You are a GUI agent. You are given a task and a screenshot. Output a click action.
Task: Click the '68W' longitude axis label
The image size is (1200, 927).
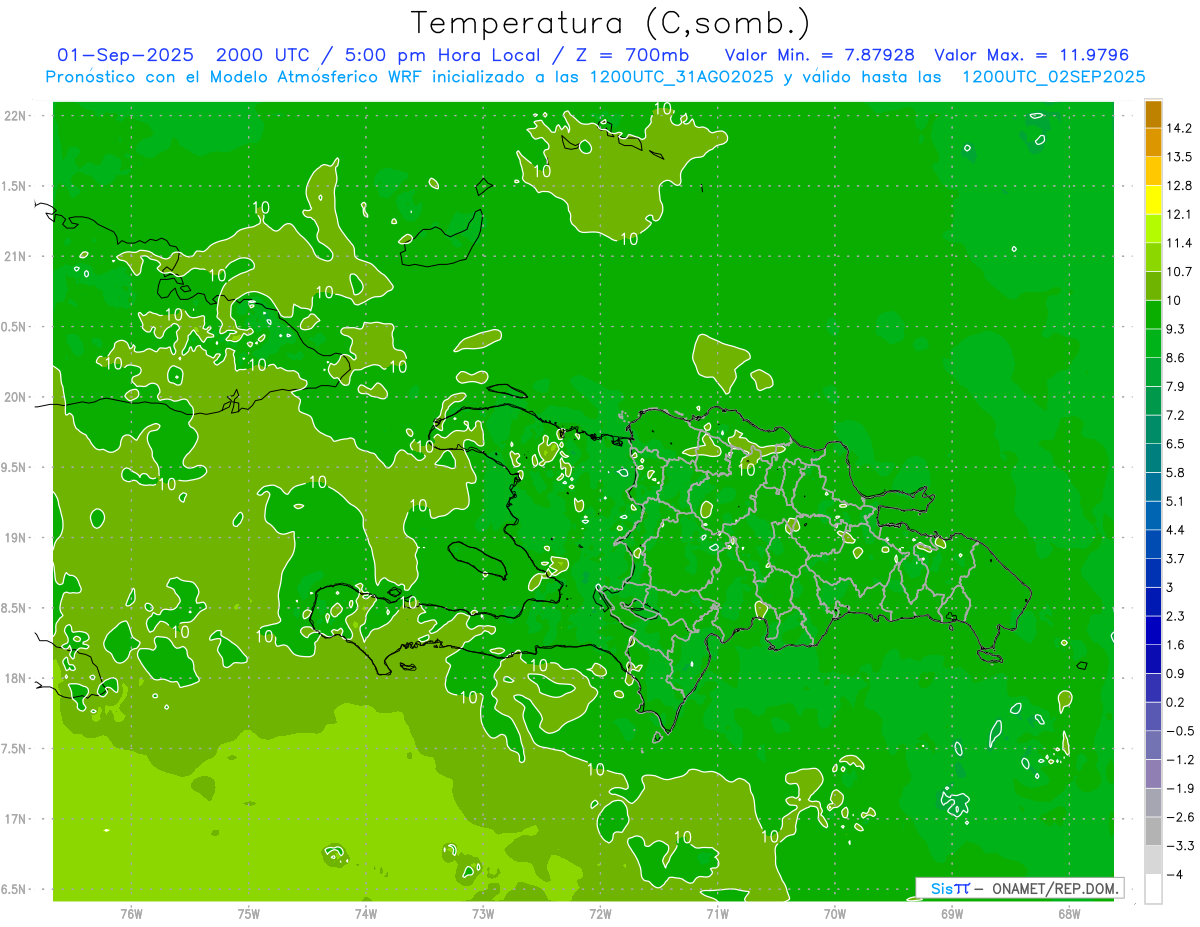(1068, 913)
